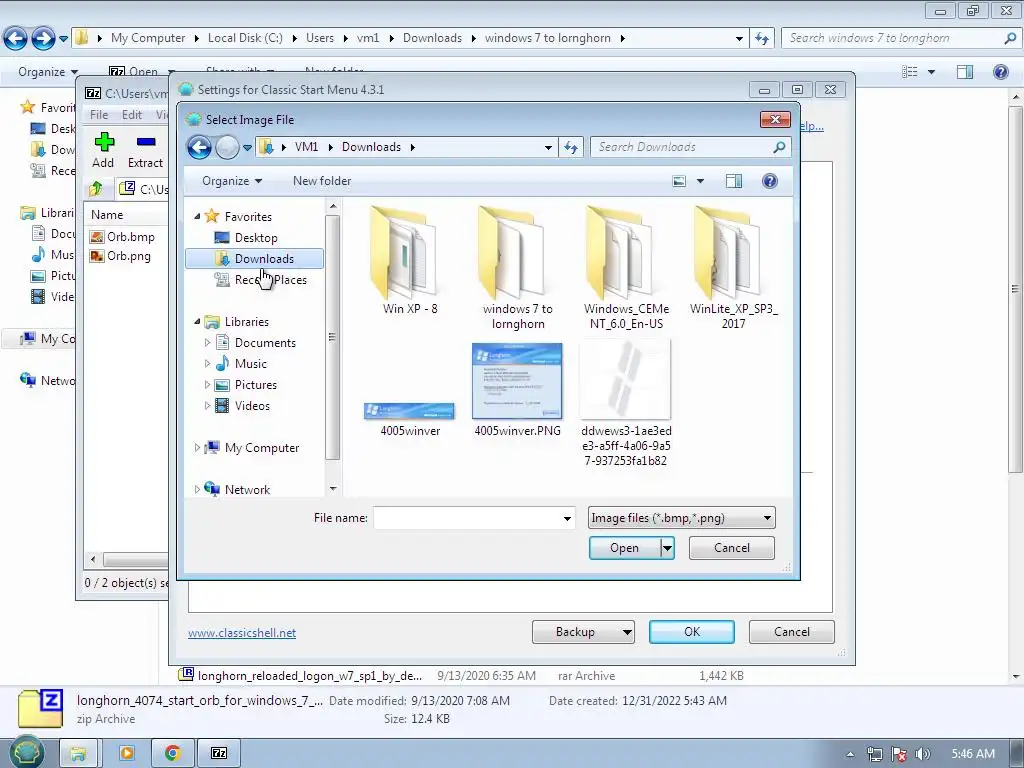Select Orb.png in the 7-Zip list
Screen dimensions: 1024x768
pos(121,256)
